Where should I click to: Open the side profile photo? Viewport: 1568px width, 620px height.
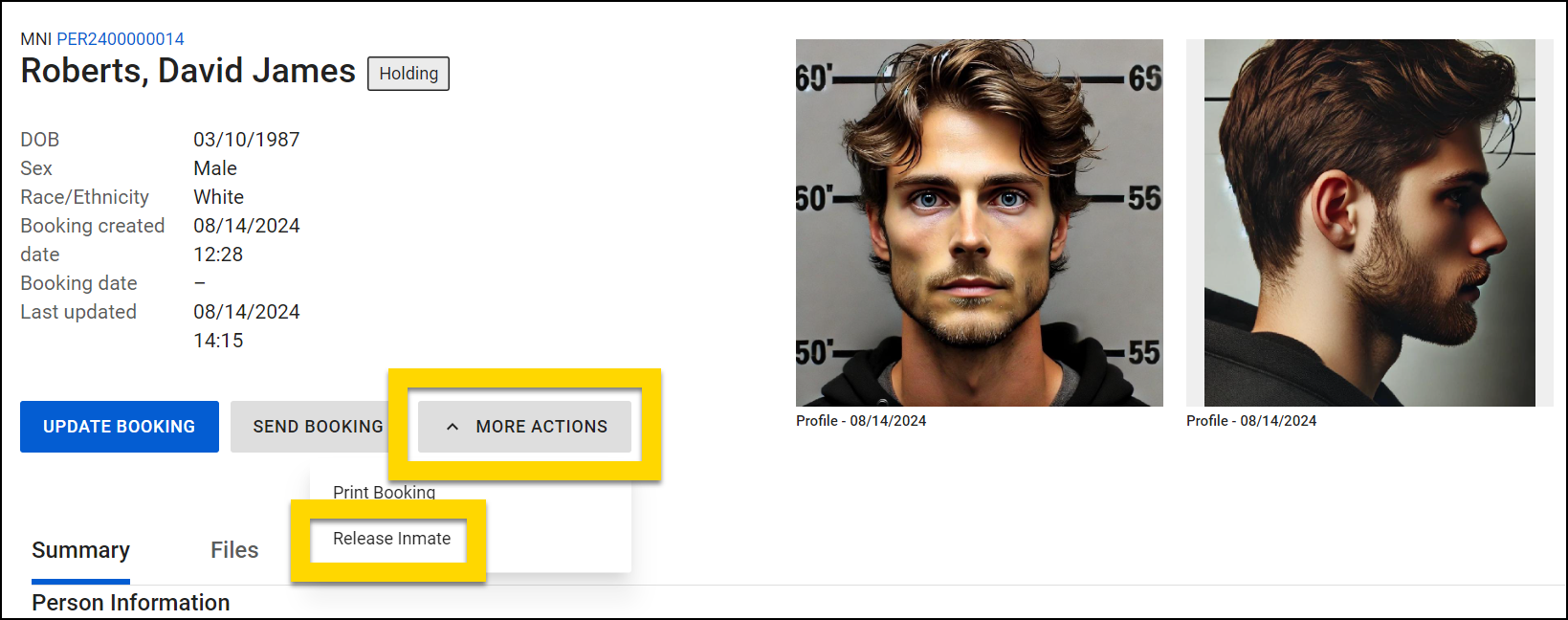coord(1370,223)
